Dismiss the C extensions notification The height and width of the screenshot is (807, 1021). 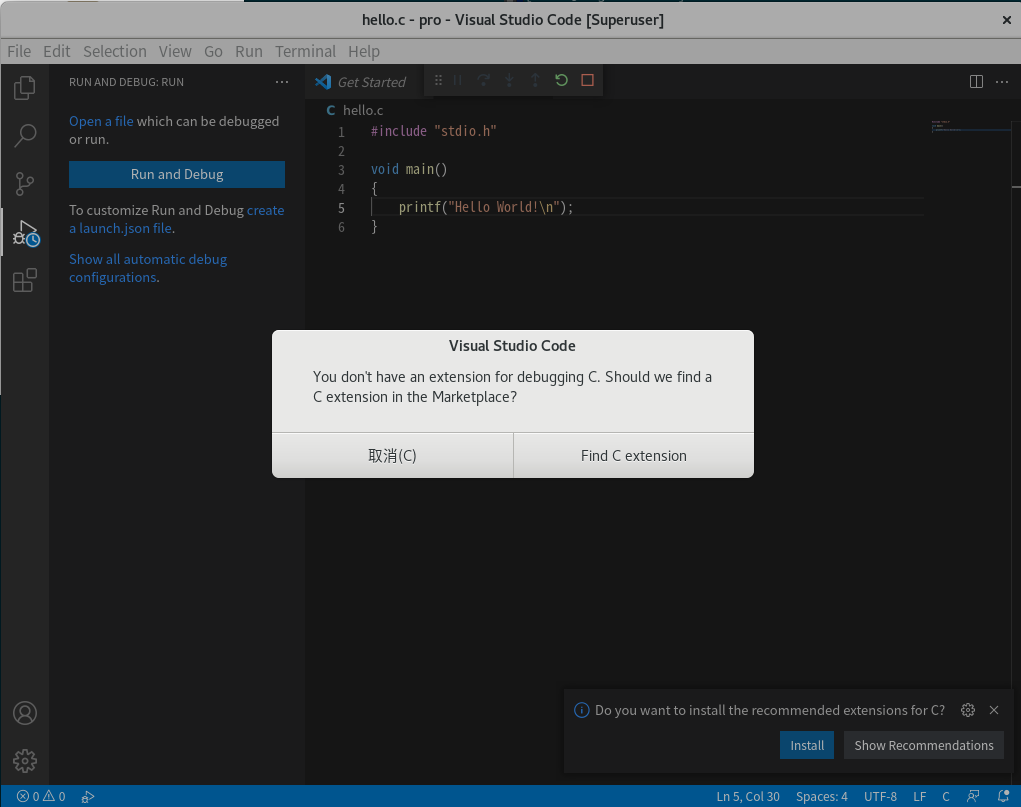(994, 710)
